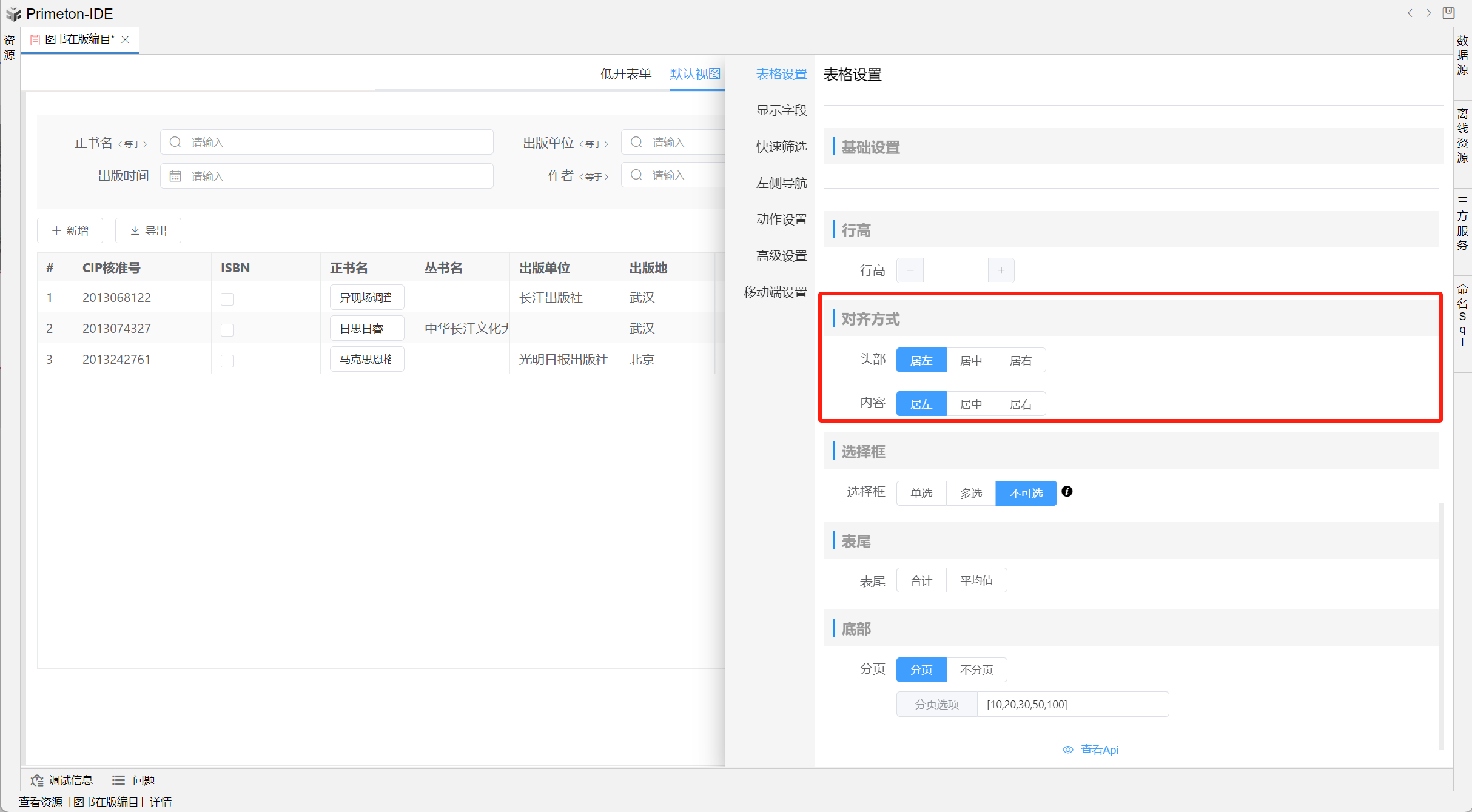Switch to the 低开表单 tab
Viewport: 1472px width, 812px height.
click(x=625, y=74)
